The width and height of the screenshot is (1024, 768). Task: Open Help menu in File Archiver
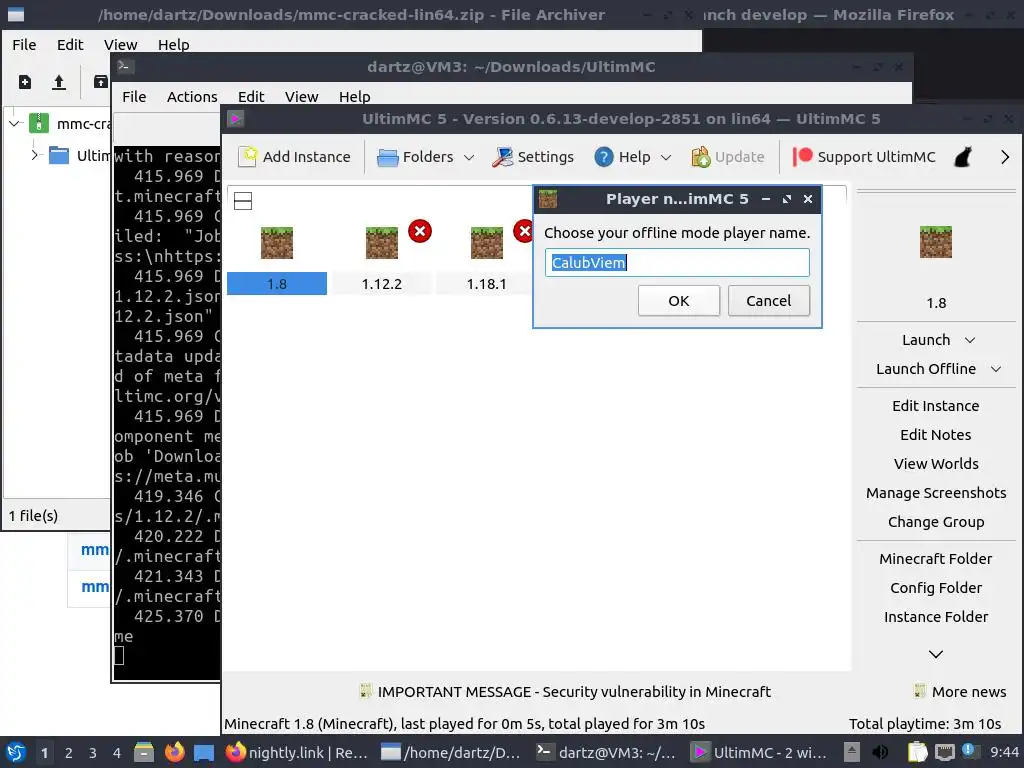point(174,44)
